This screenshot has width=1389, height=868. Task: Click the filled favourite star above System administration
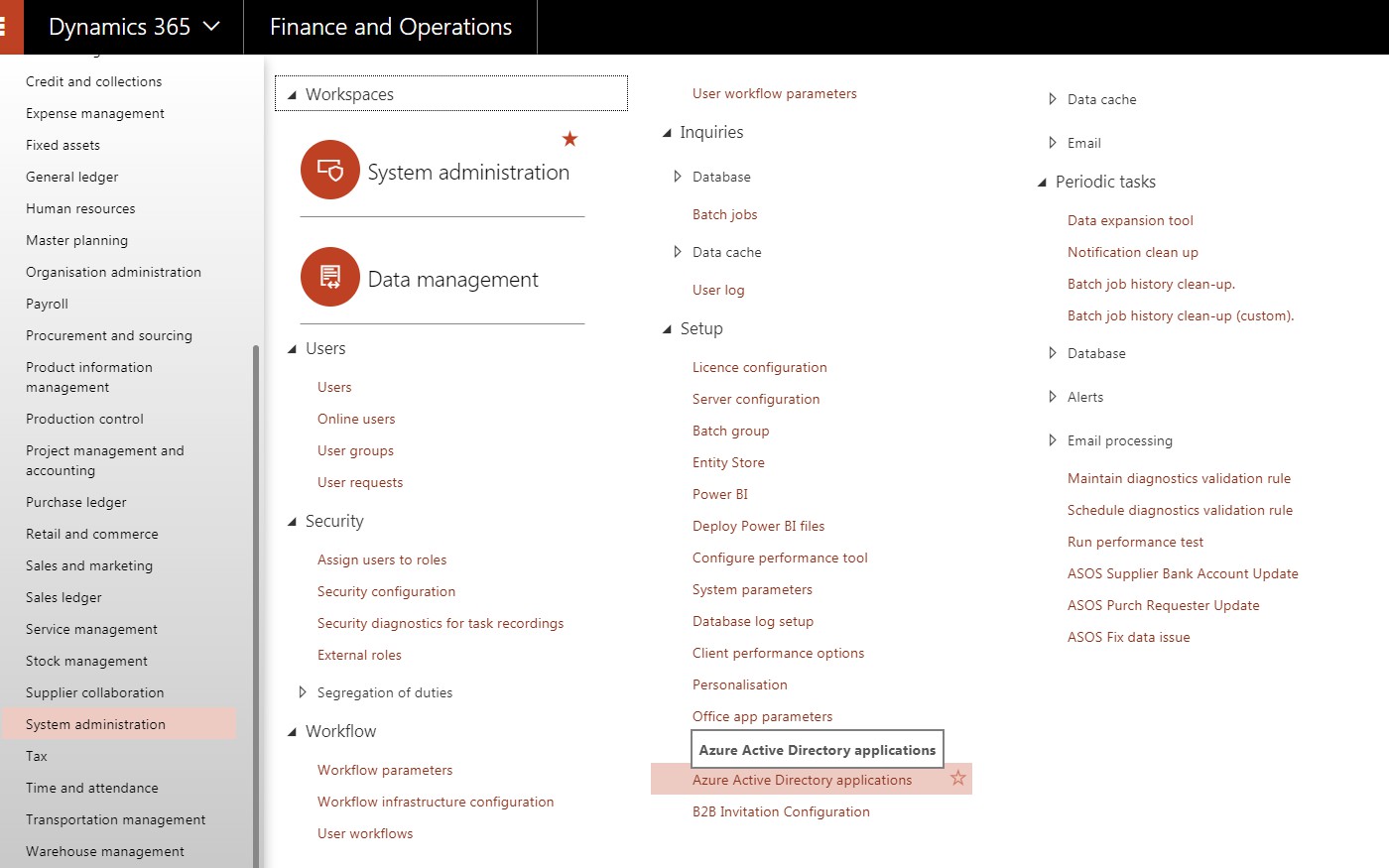click(x=569, y=139)
